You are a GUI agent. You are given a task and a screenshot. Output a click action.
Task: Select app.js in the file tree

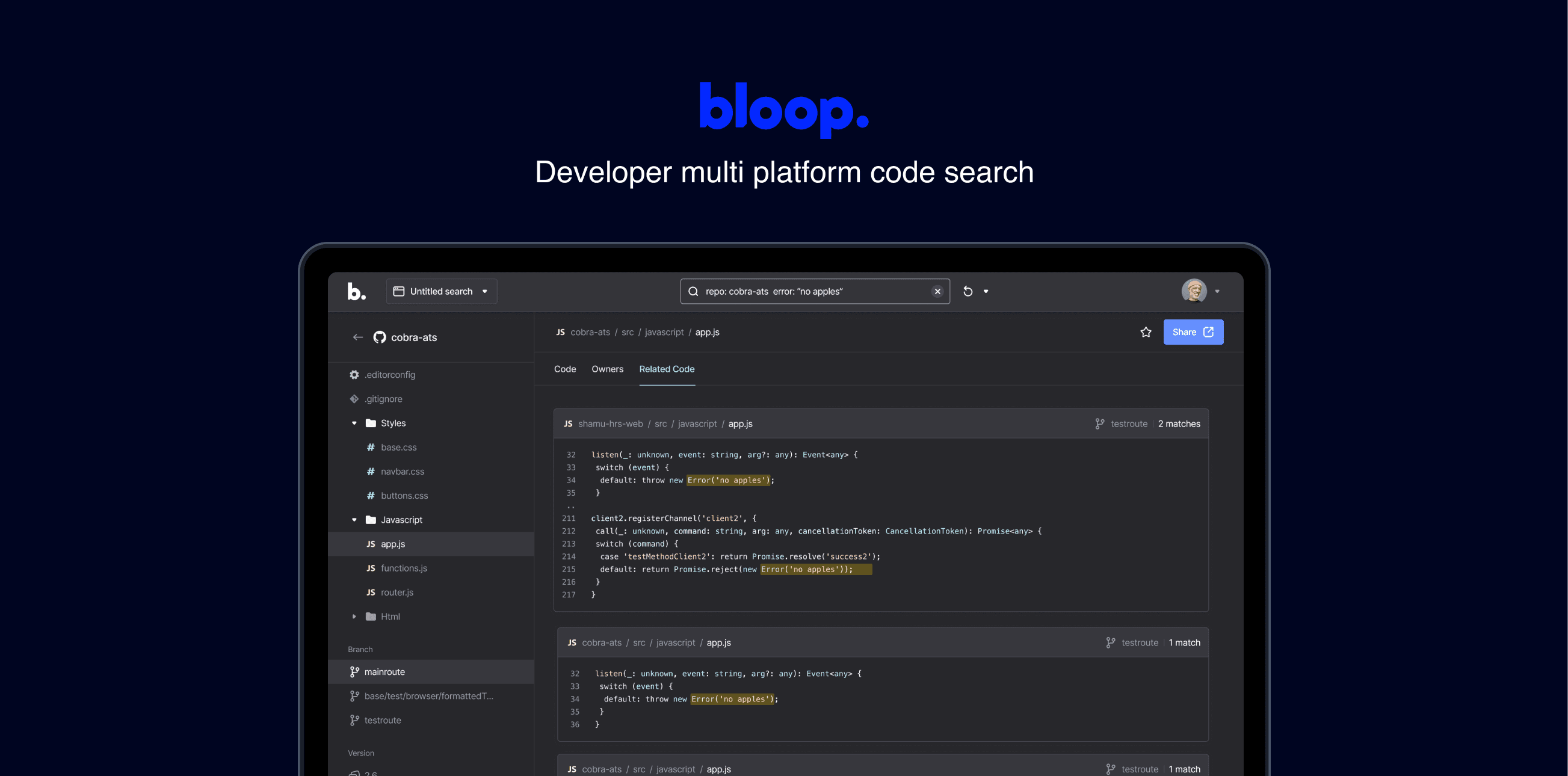(431, 544)
